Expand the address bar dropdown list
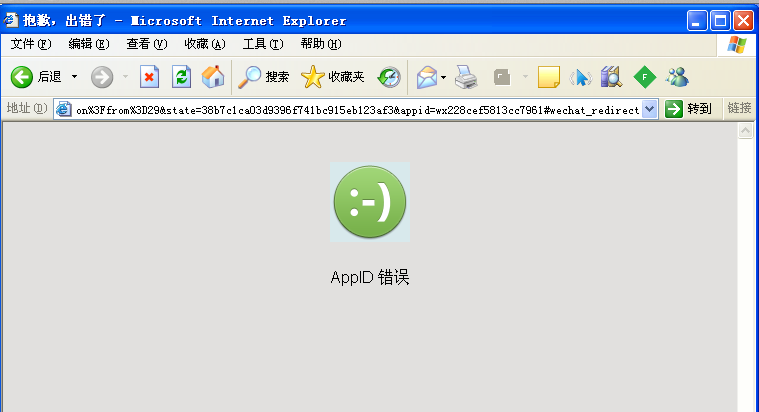Image resolution: width=759 pixels, height=412 pixels. pyautogui.click(x=649, y=109)
